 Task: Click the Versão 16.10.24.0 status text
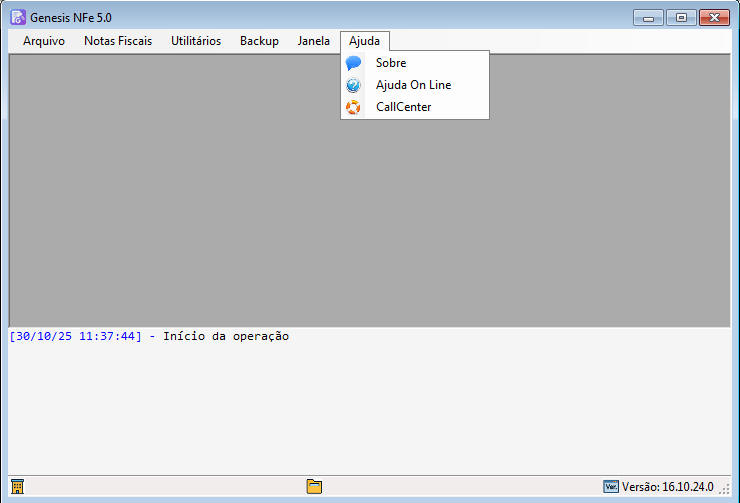tap(667, 487)
